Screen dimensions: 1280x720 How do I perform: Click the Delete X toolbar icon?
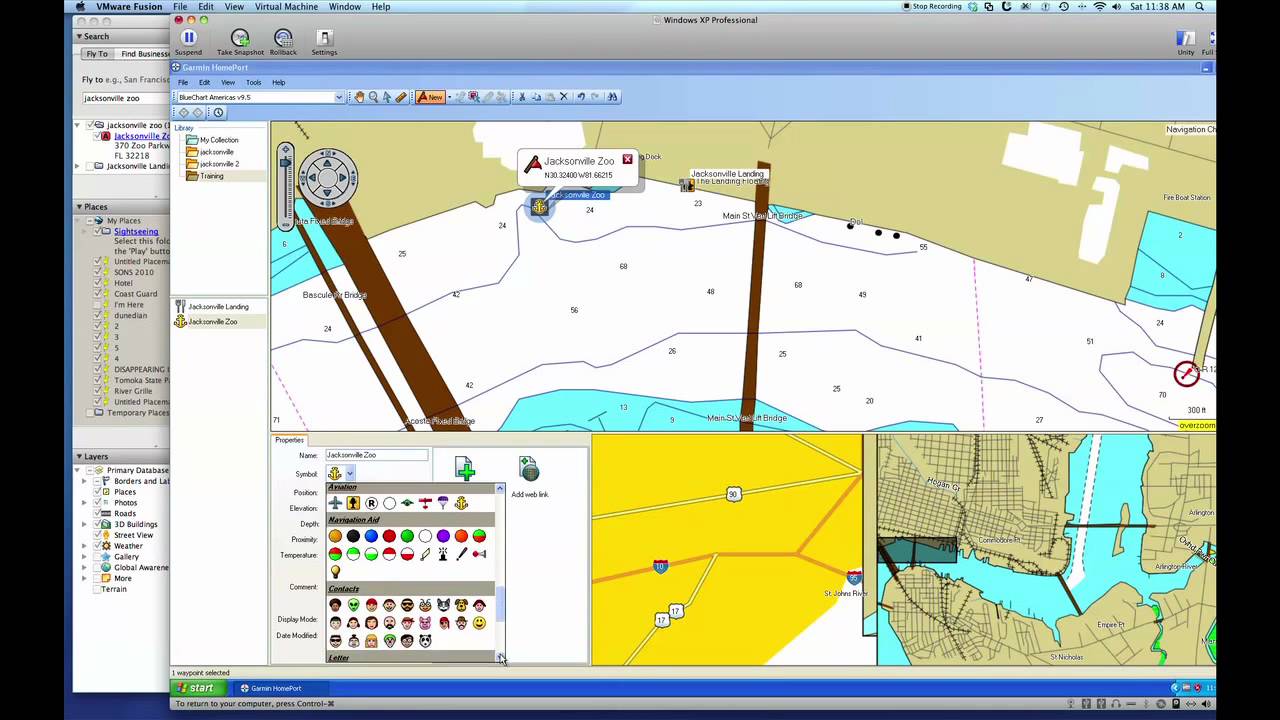point(563,97)
